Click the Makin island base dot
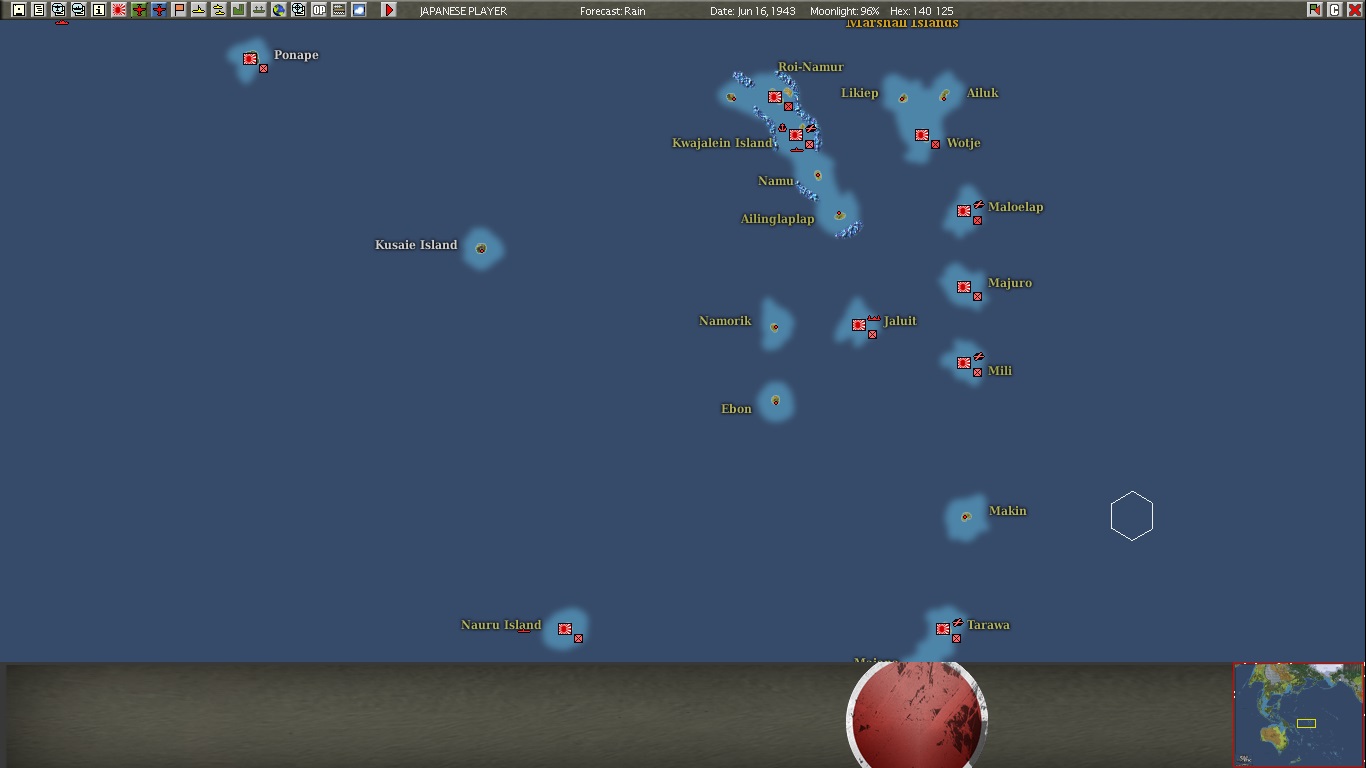 [x=965, y=517]
